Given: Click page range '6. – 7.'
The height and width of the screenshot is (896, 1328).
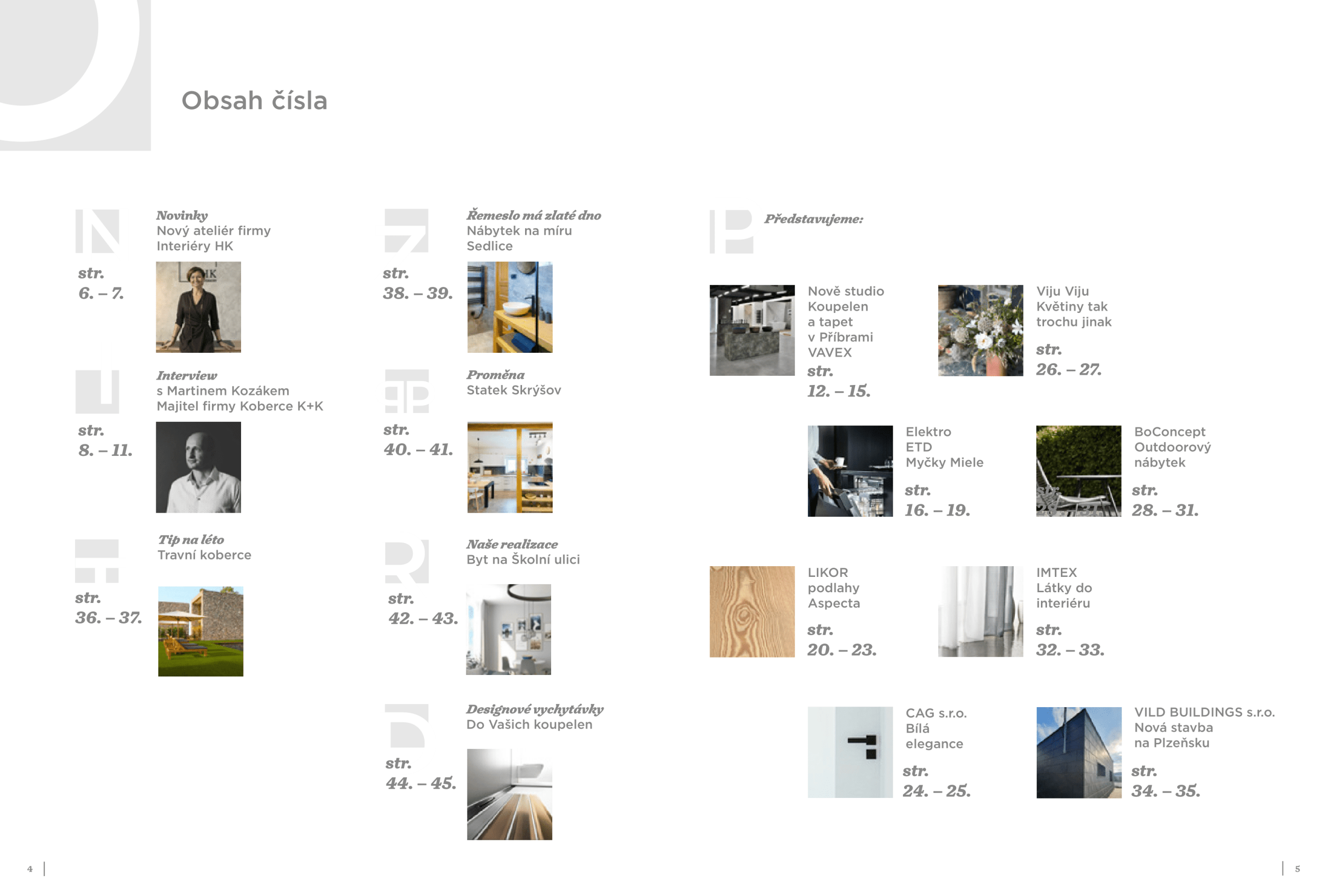Looking at the screenshot, I should pyautogui.click(x=101, y=294).
